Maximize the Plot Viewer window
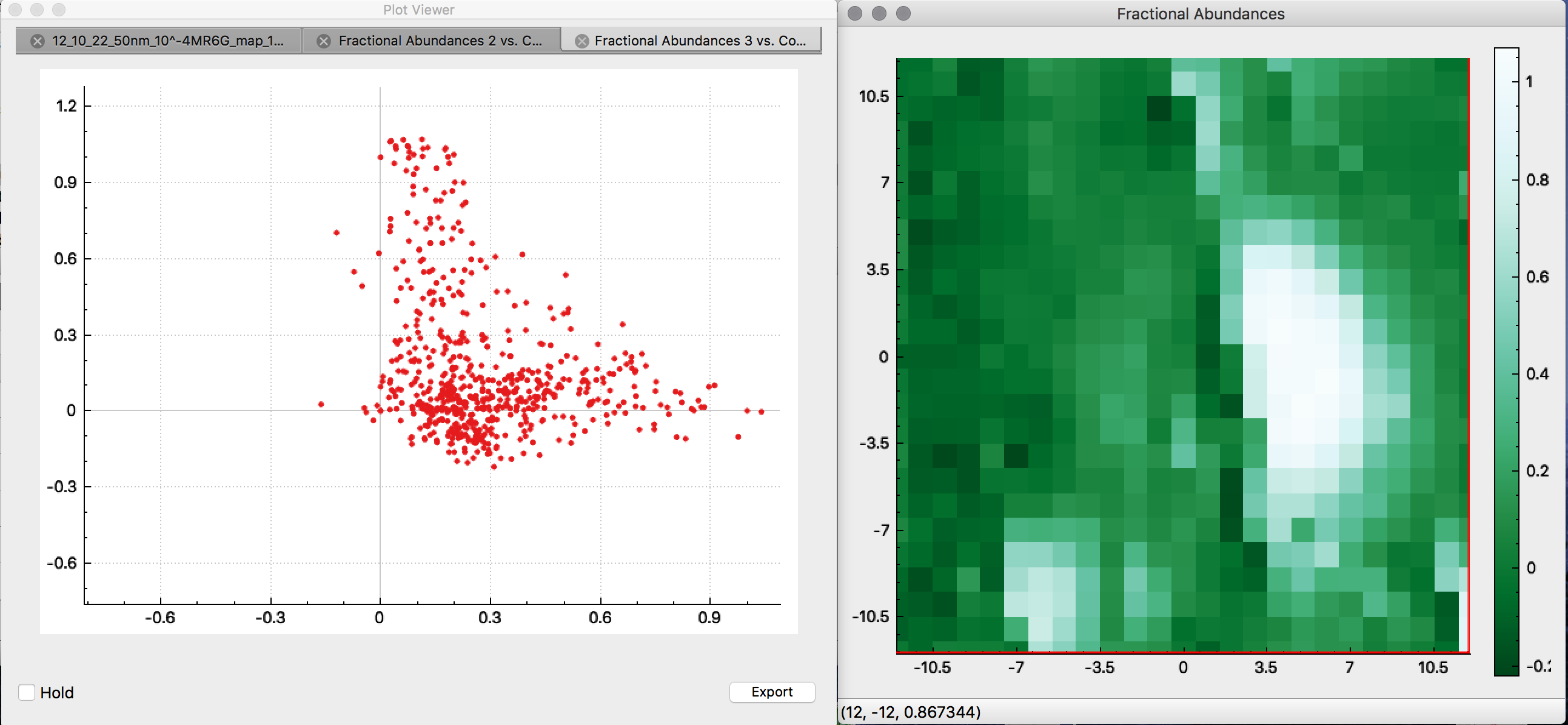The width and height of the screenshot is (1568, 725). pos(58,10)
